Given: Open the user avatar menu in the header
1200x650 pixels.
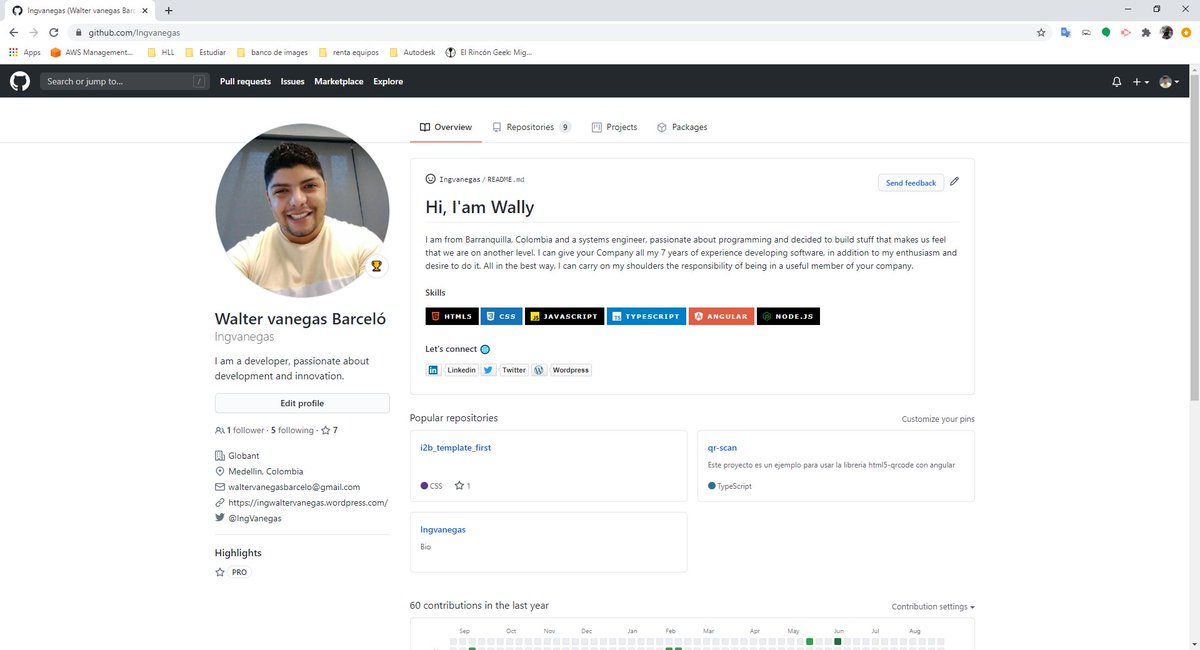Looking at the screenshot, I should [1169, 82].
